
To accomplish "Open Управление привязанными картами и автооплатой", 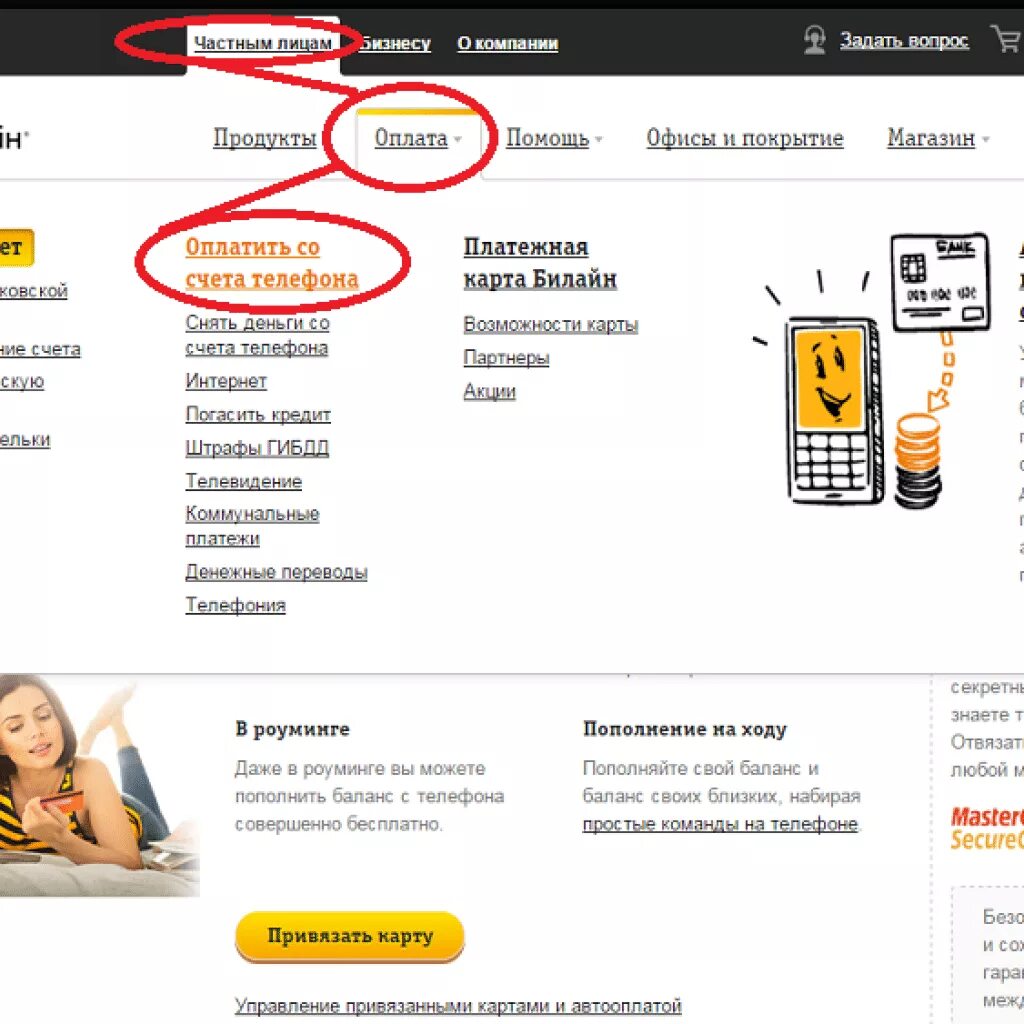I will click(x=458, y=1006).
